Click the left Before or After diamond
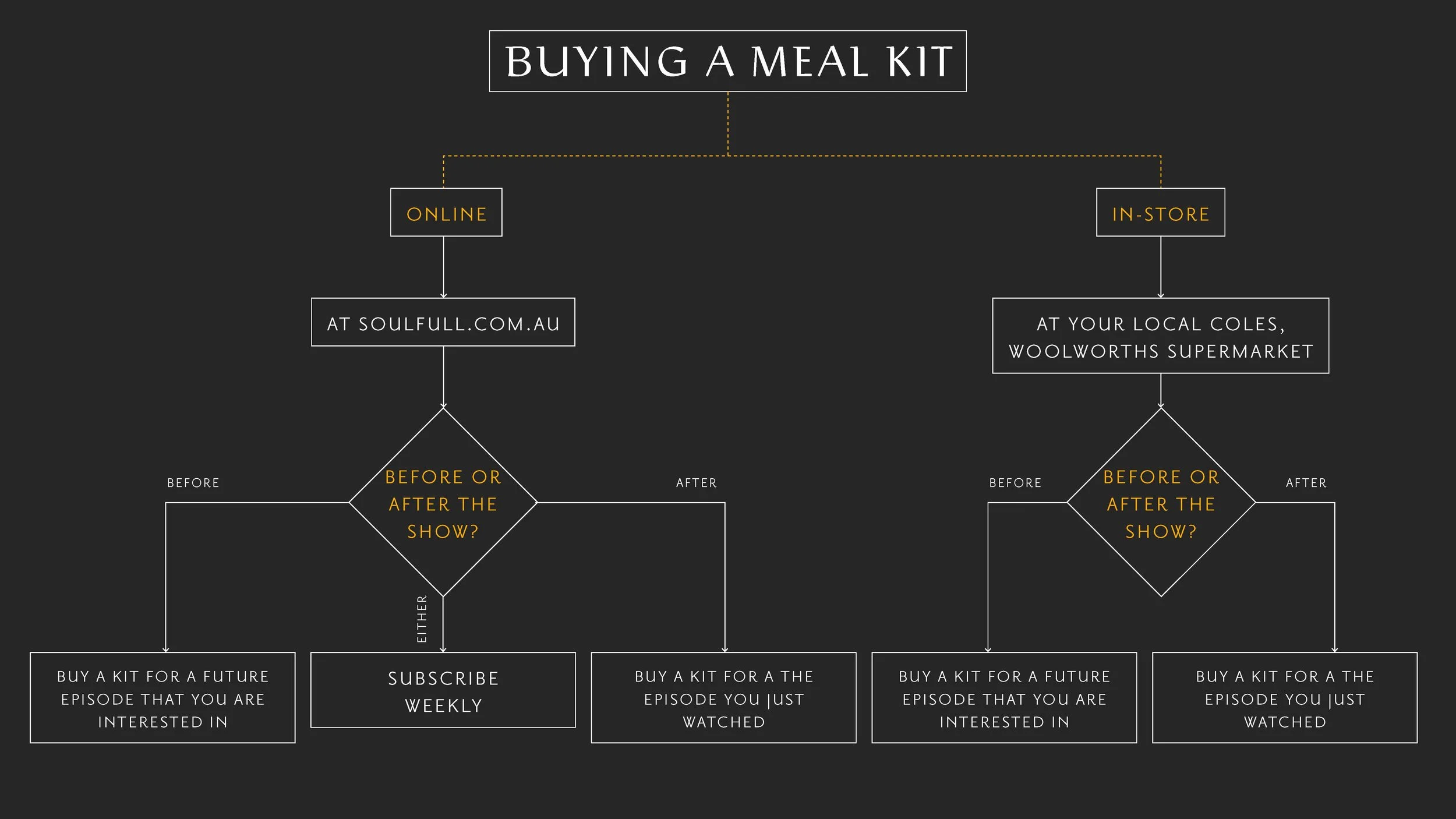1456x819 pixels. 443,502
